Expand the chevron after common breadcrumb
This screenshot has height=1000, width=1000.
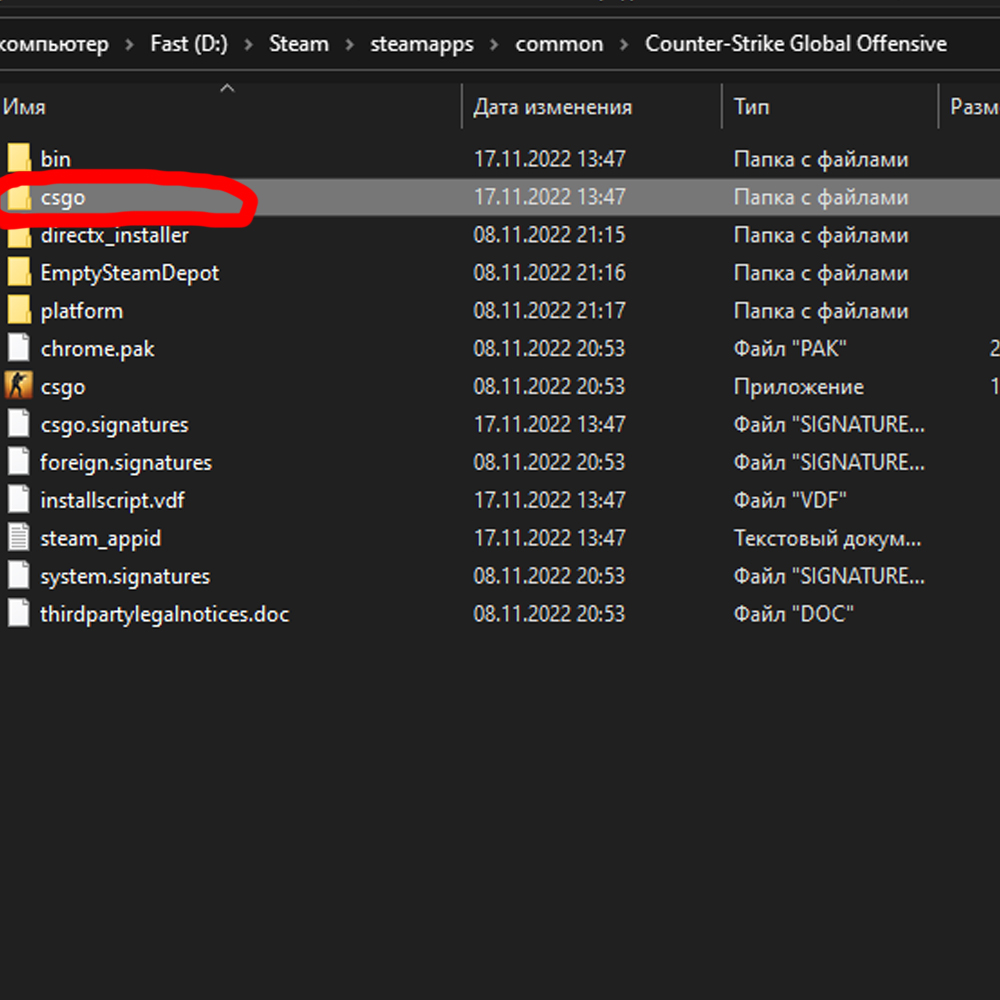(624, 45)
